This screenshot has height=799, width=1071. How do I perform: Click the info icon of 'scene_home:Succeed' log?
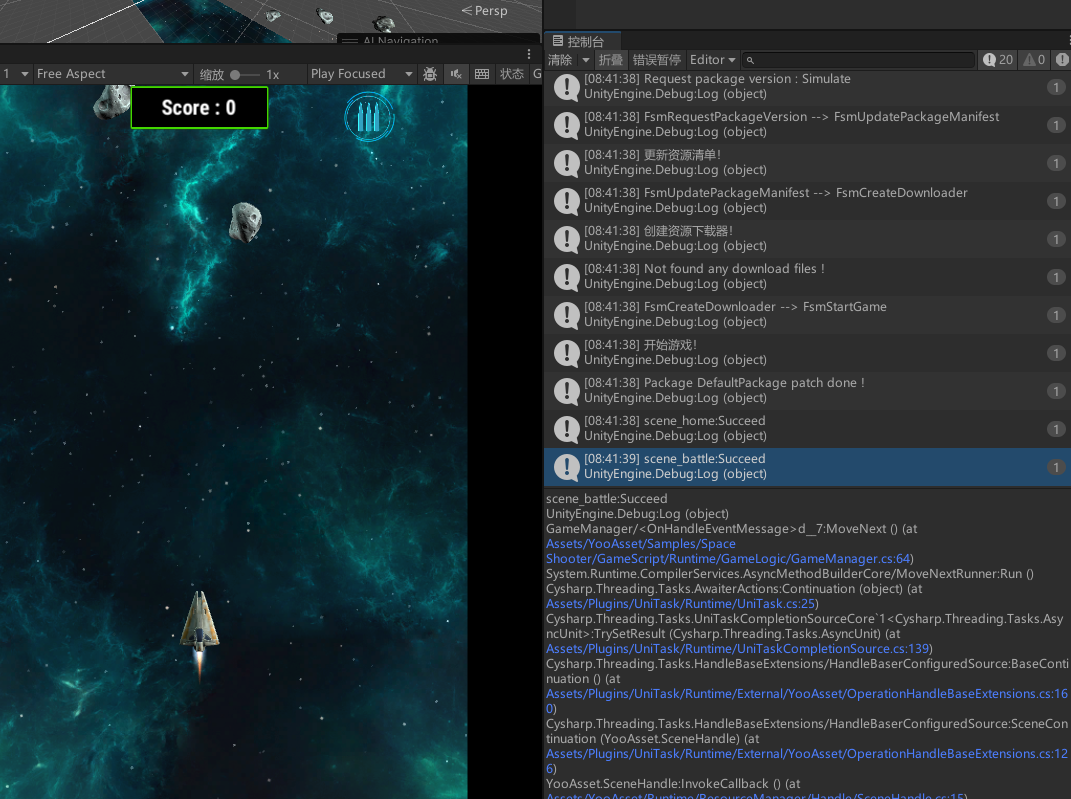[567, 429]
